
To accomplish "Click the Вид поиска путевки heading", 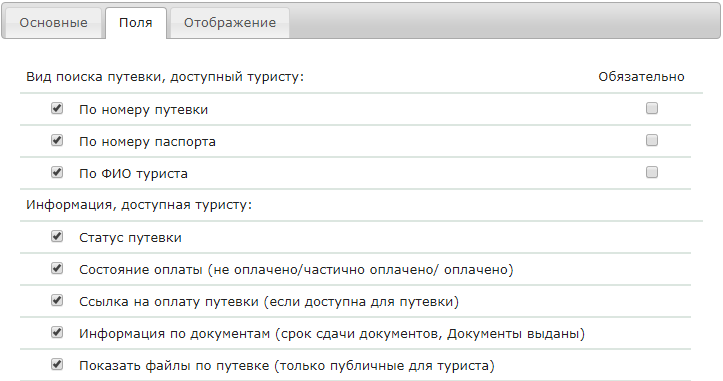I will [165, 77].
